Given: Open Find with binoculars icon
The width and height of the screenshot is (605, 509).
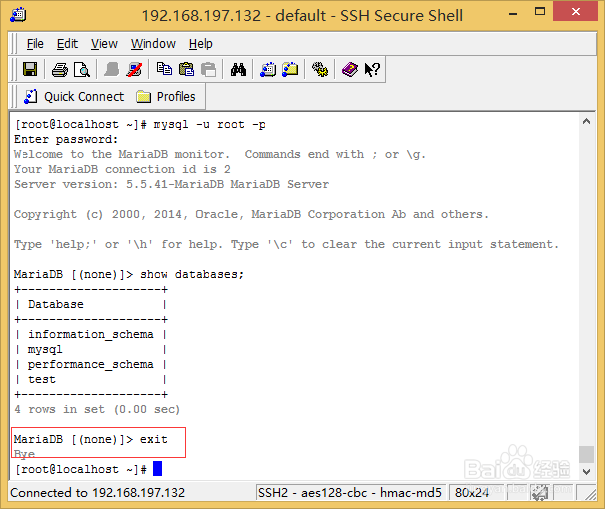Looking at the screenshot, I should (x=238, y=69).
